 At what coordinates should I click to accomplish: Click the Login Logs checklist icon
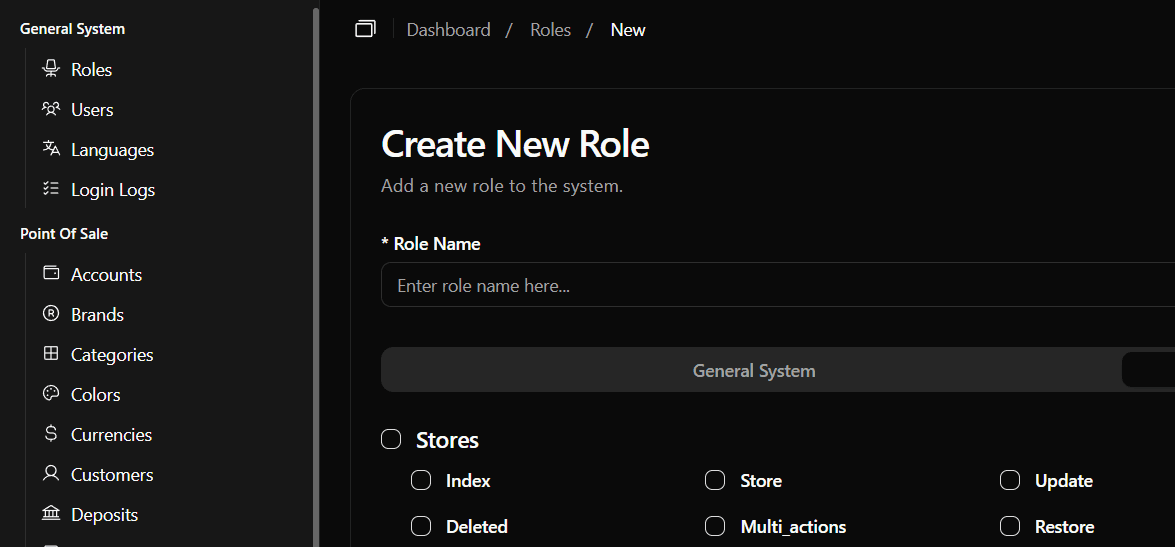[51, 190]
